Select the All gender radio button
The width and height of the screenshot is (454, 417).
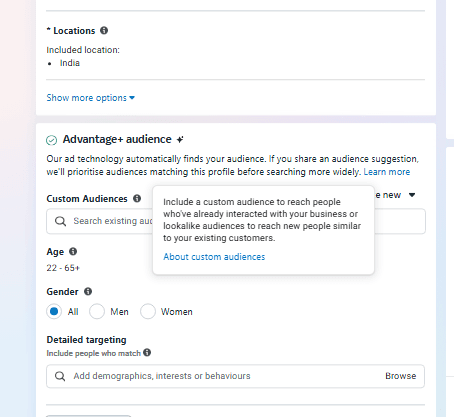[x=54, y=311]
